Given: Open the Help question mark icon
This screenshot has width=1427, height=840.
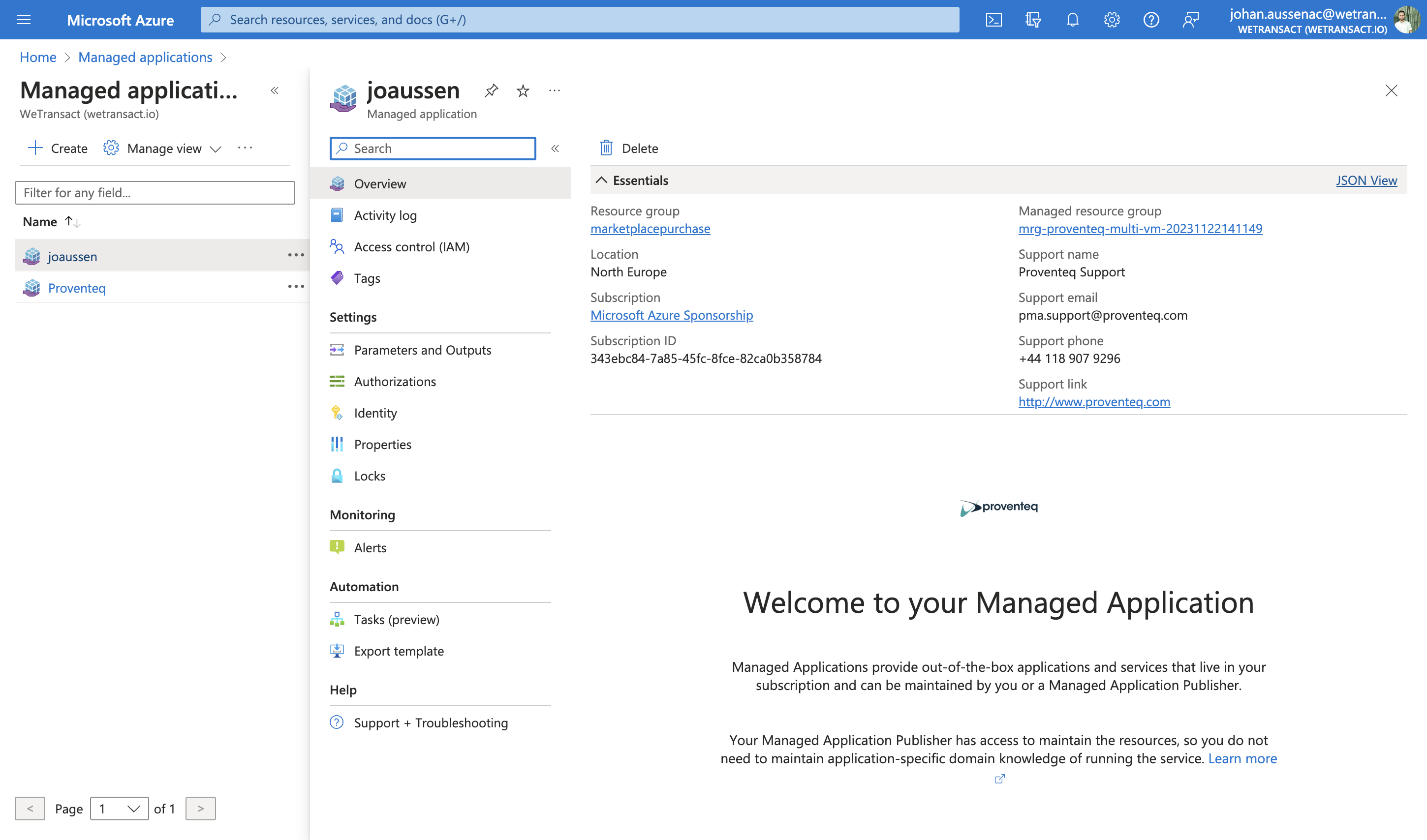Looking at the screenshot, I should [1150, 20].
